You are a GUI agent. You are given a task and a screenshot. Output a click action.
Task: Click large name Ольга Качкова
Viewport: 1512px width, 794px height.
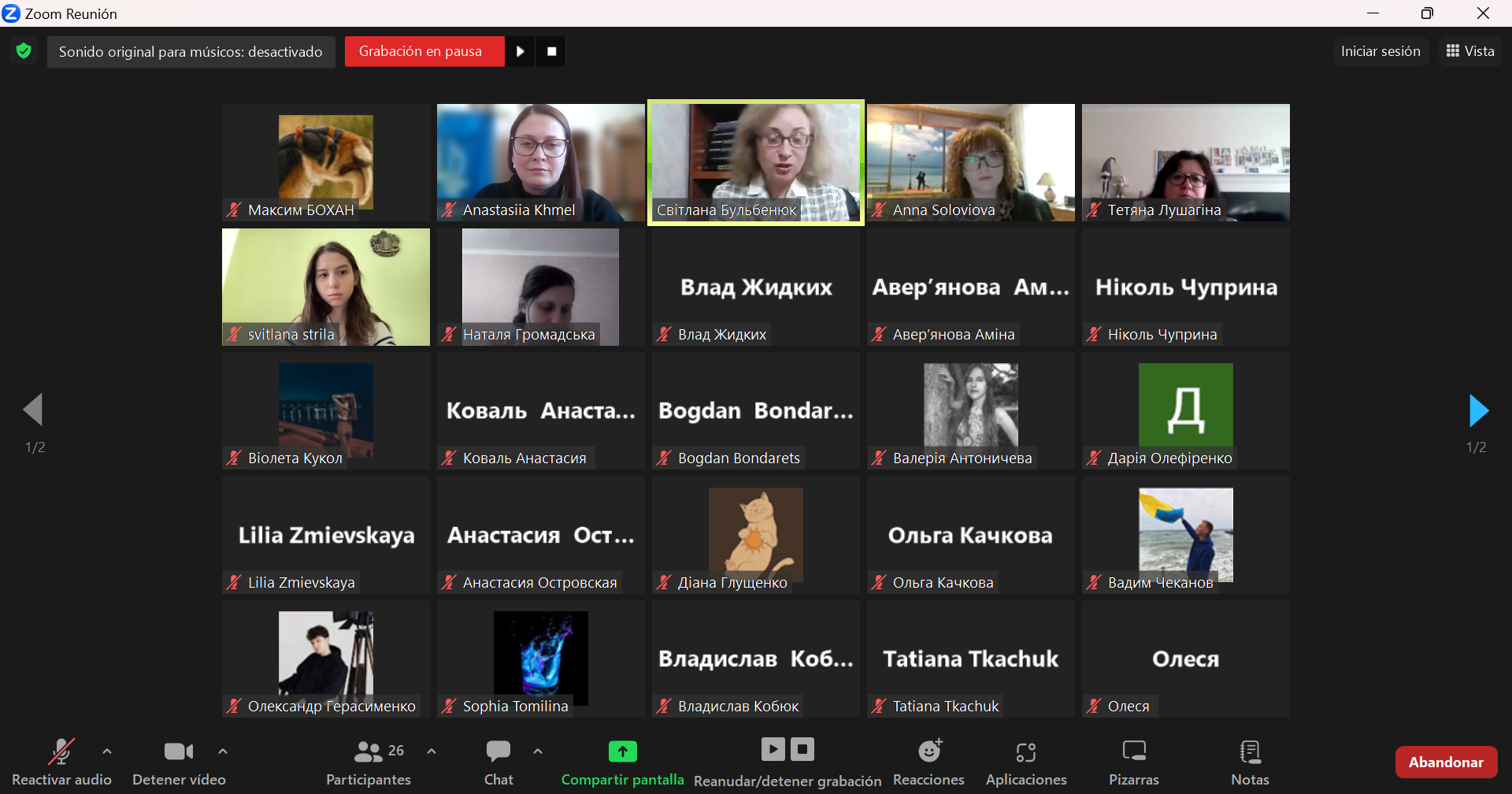970,536
